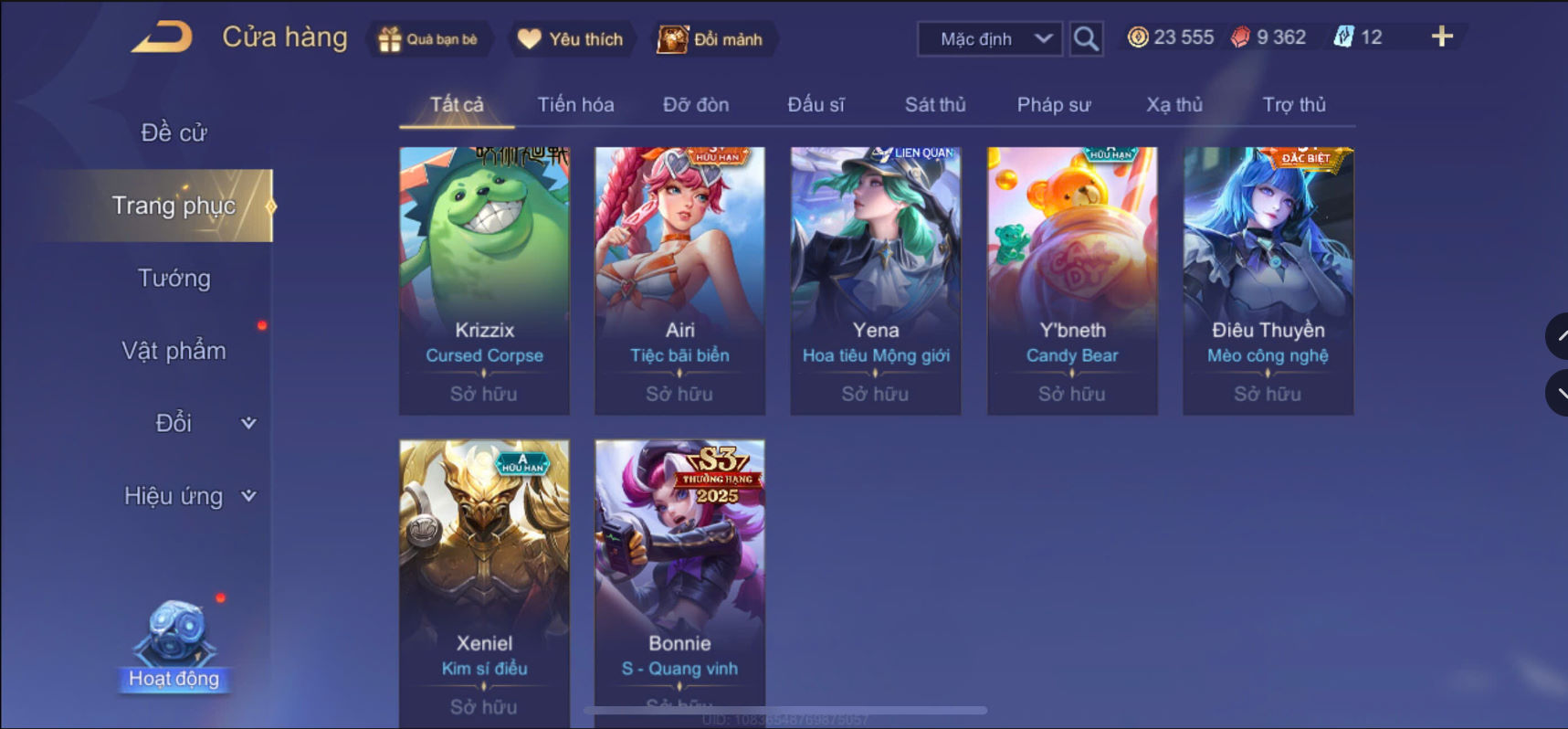Select the Điêu Thuyền Mèo công nghệ card
This screenshot has width=1568, height=729.
click(x=1268, y=281)
